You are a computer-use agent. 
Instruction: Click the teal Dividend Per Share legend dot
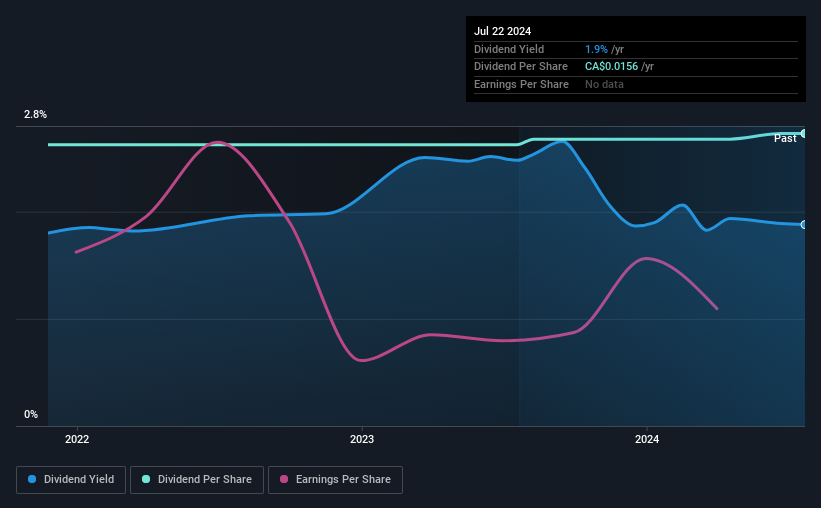click(x=146, y=479)
